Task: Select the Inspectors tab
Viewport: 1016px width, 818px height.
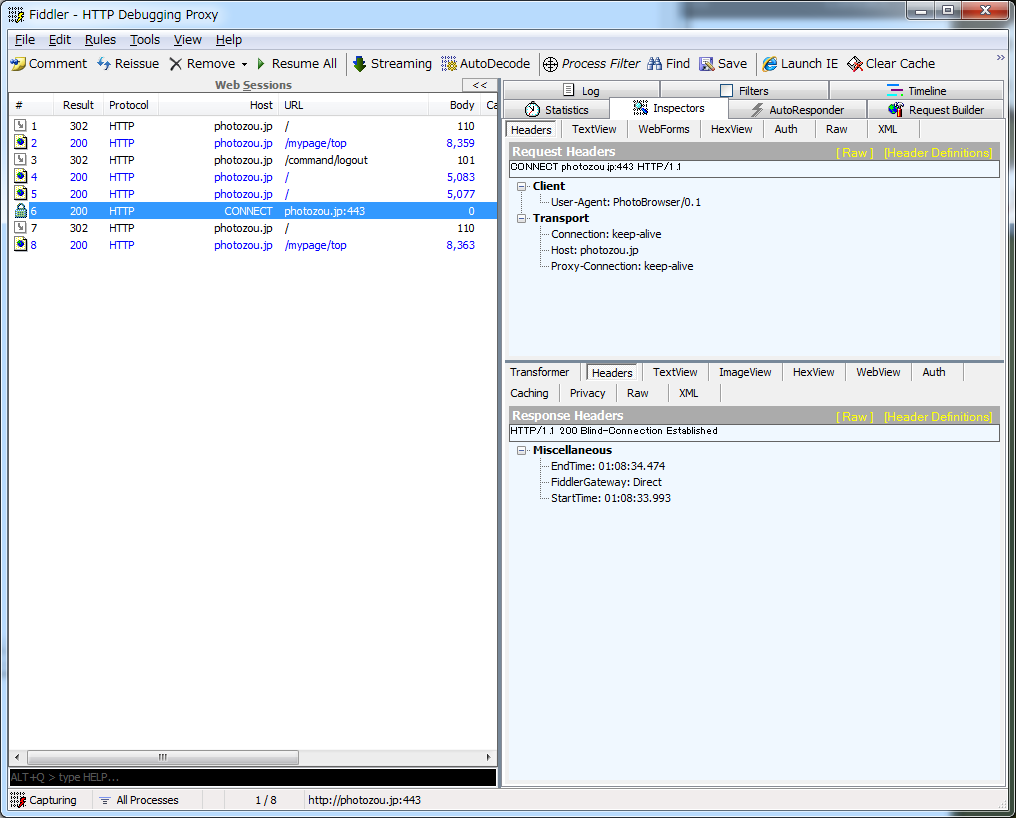Action: (669, 108)
